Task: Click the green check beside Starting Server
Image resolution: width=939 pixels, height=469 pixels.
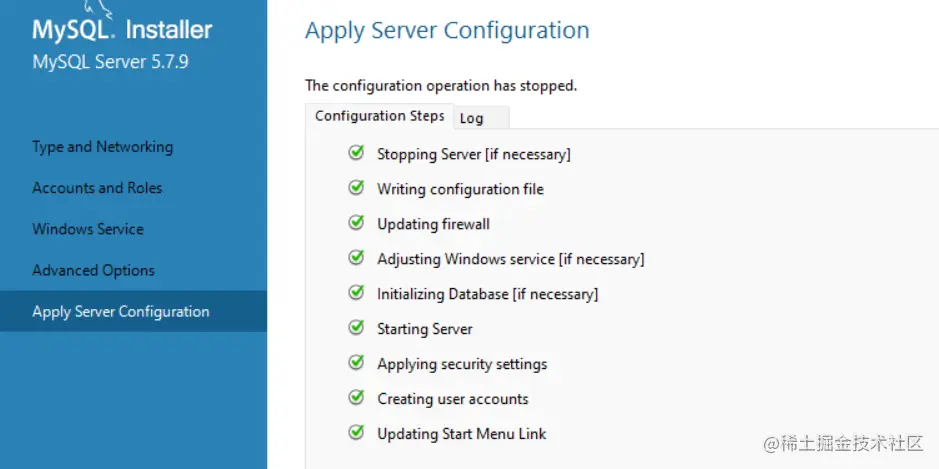Action: [356, 327]
